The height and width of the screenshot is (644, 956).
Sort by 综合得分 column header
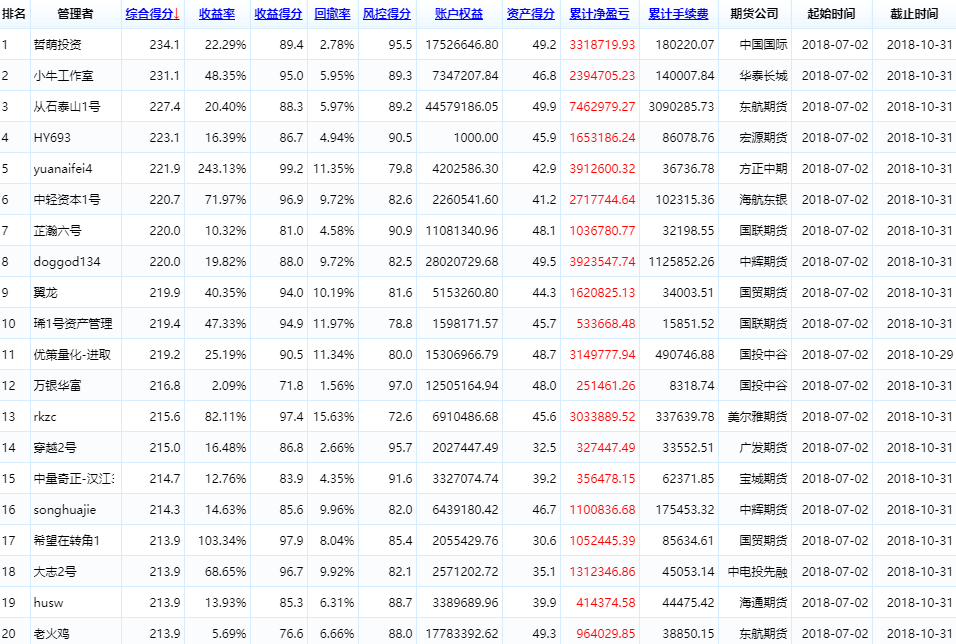click(x=152, y=14)
